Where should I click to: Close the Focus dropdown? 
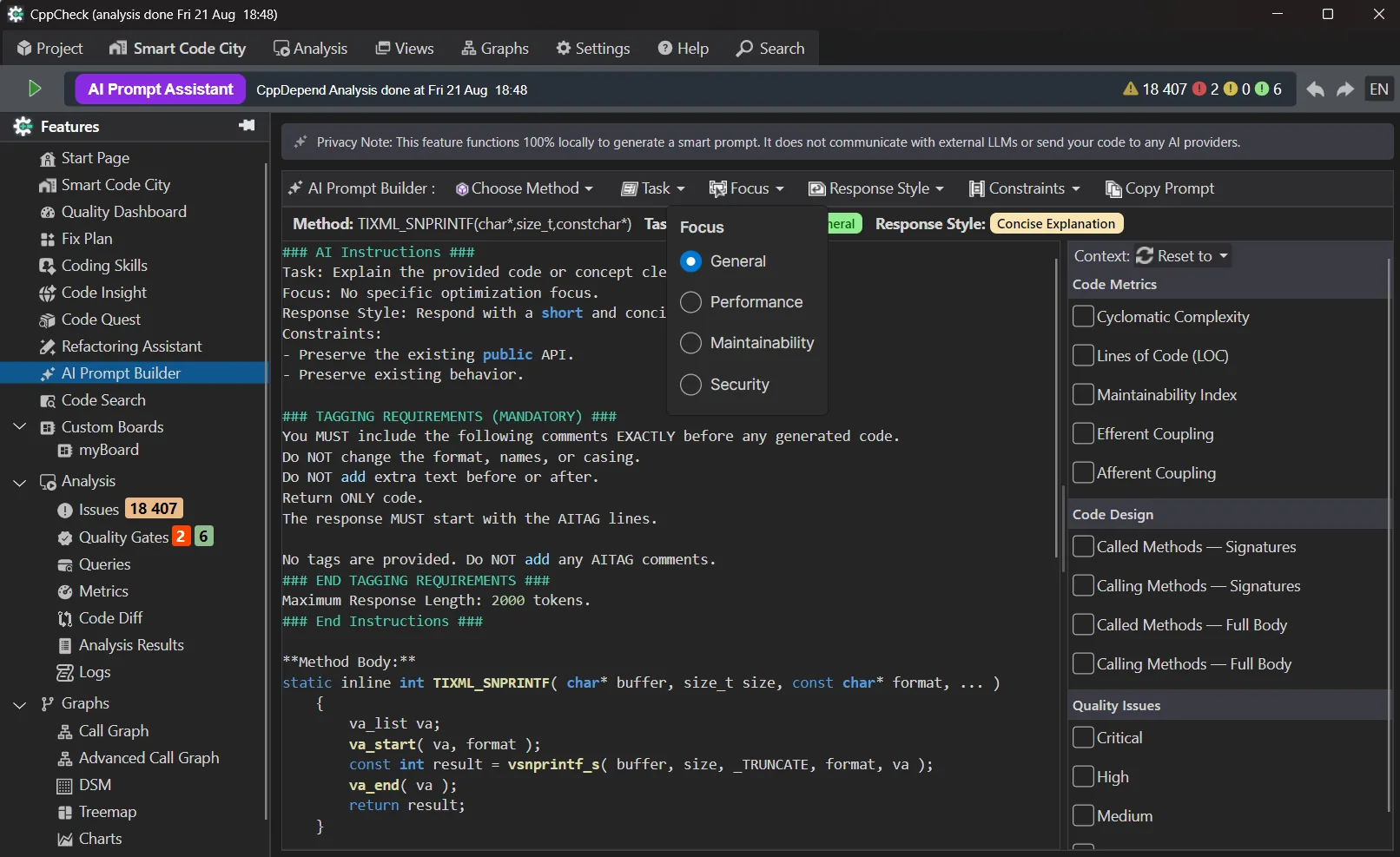pos(746,188)
